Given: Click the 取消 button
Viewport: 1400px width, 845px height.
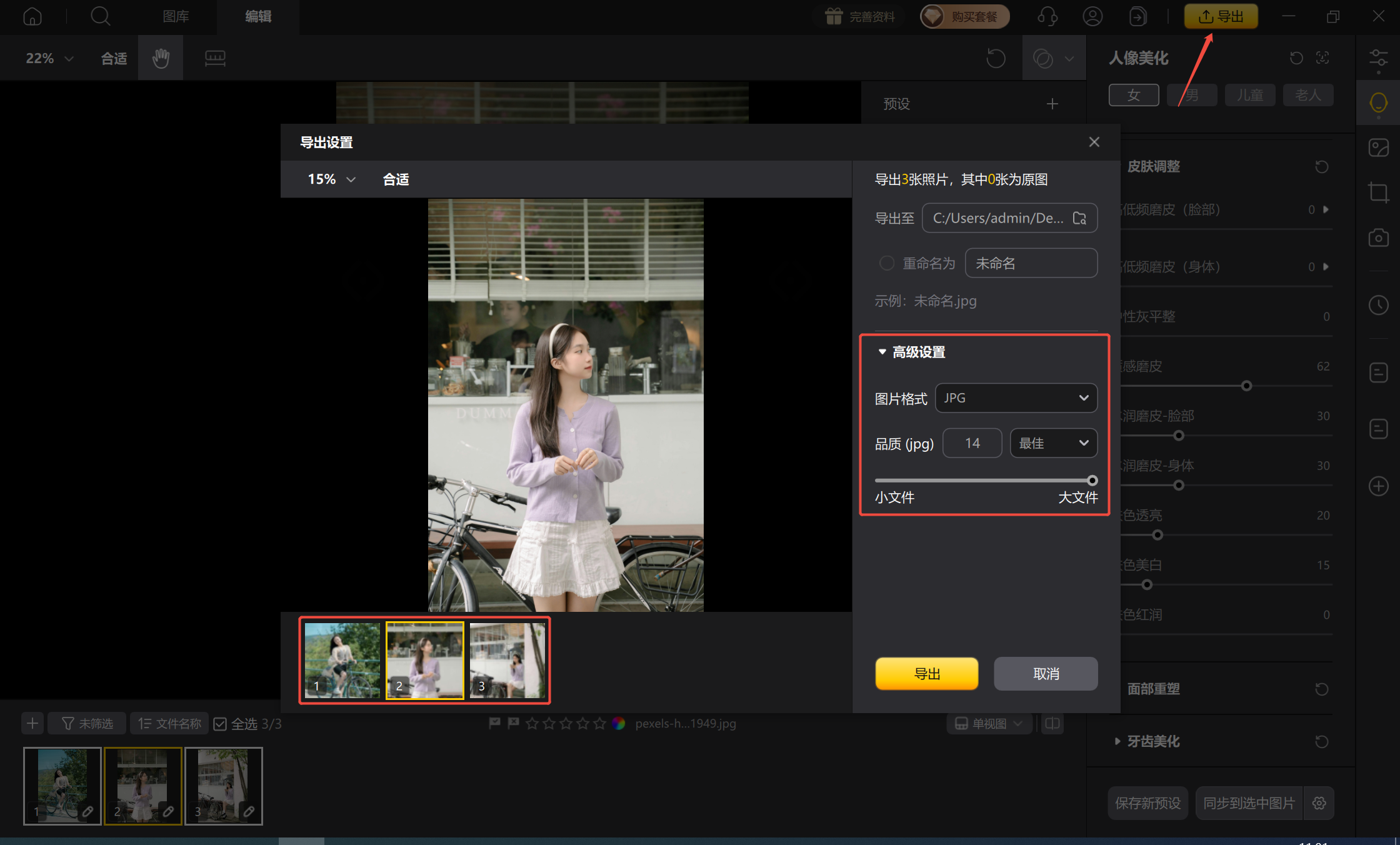Looking at the screenshot, I should [1046, 674].
